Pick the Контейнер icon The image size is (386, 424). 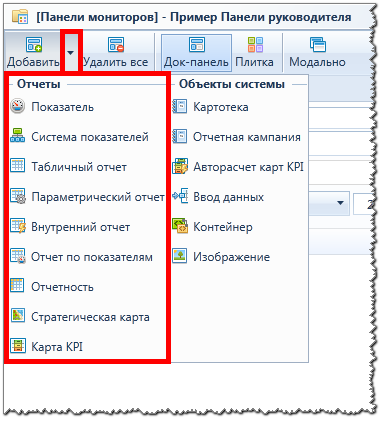click(180, 226)
